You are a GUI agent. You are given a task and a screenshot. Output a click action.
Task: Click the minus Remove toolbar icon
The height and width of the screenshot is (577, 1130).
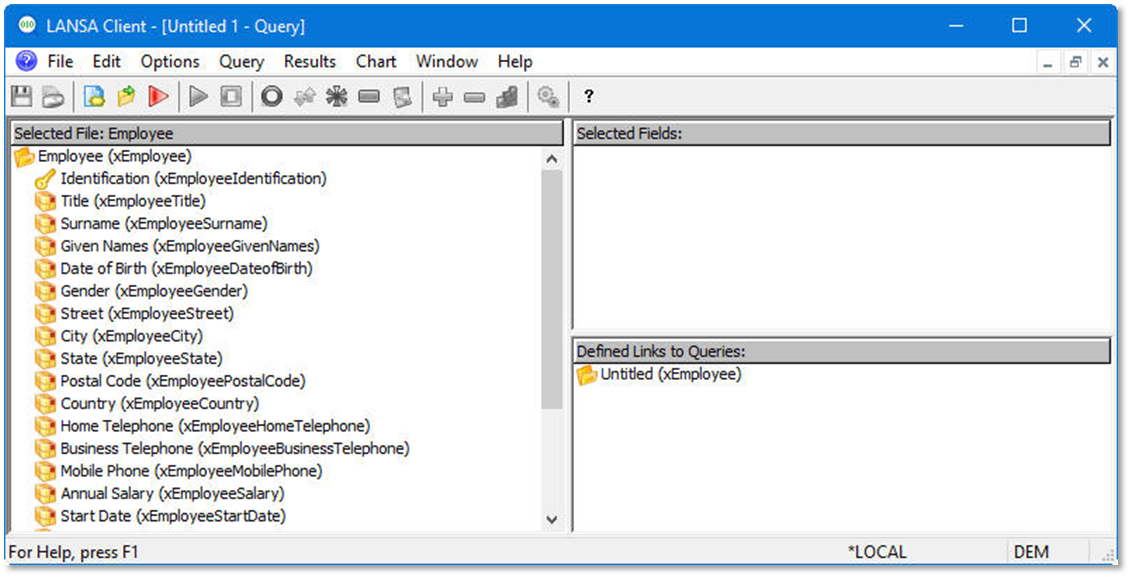click(x=474, y=96)
